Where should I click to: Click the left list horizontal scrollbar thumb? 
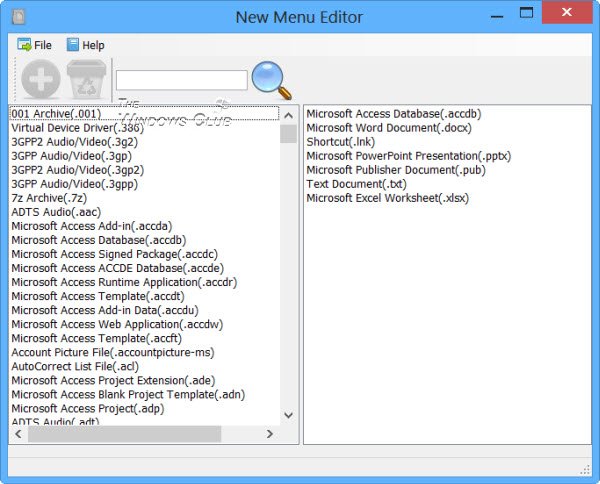125,434
